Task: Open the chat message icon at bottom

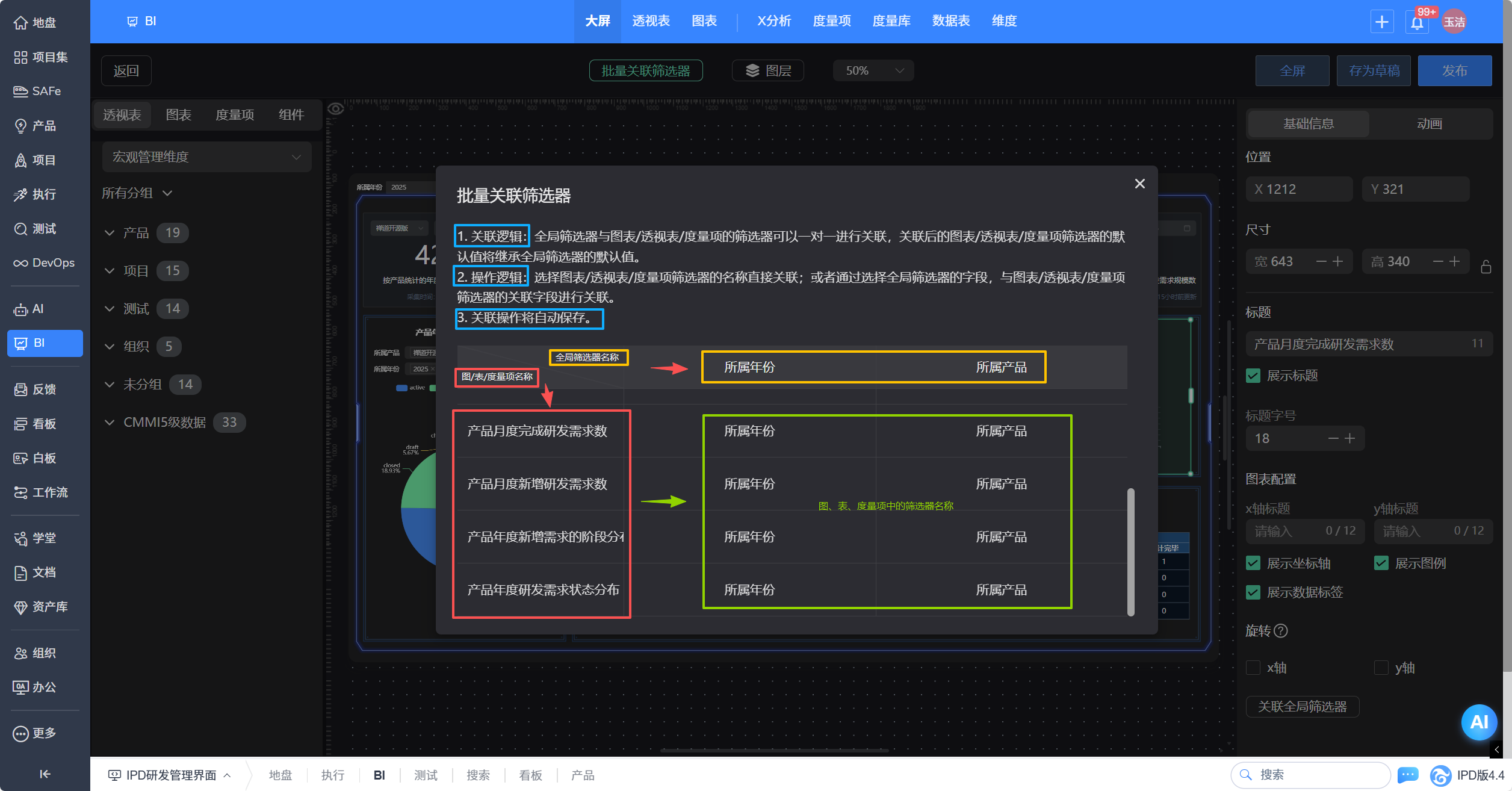Action: pyautogui.click(x=1407, y=775)
